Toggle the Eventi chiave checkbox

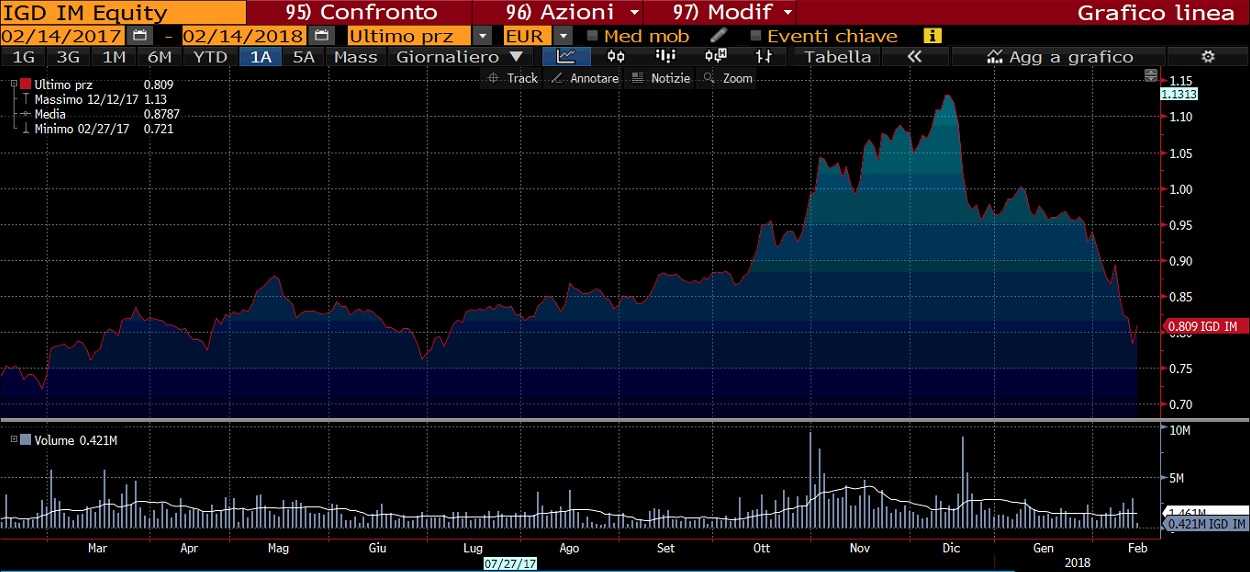[757, 35]
